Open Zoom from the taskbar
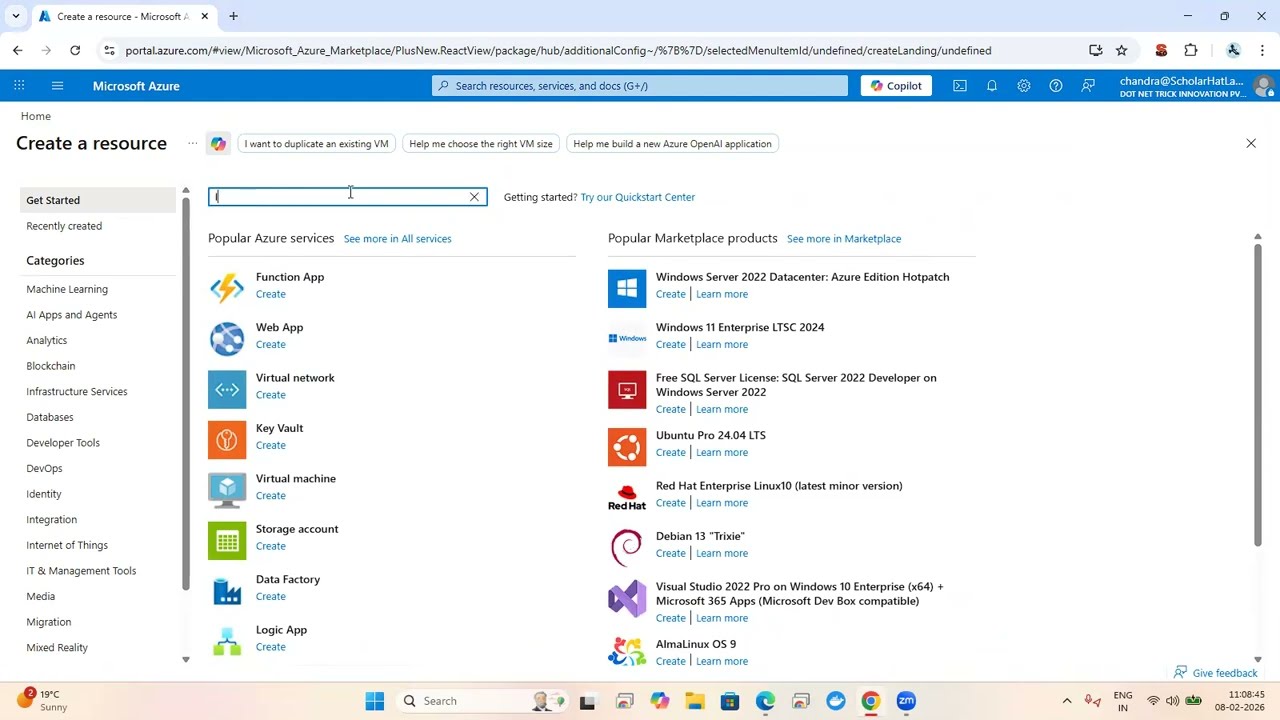 [x=906, y=701]
